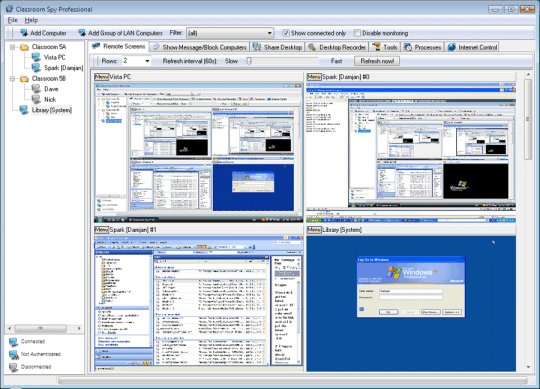Click the Add Computer toolbar icon
This screenshot has height=389, width=540.
point(24,33)
